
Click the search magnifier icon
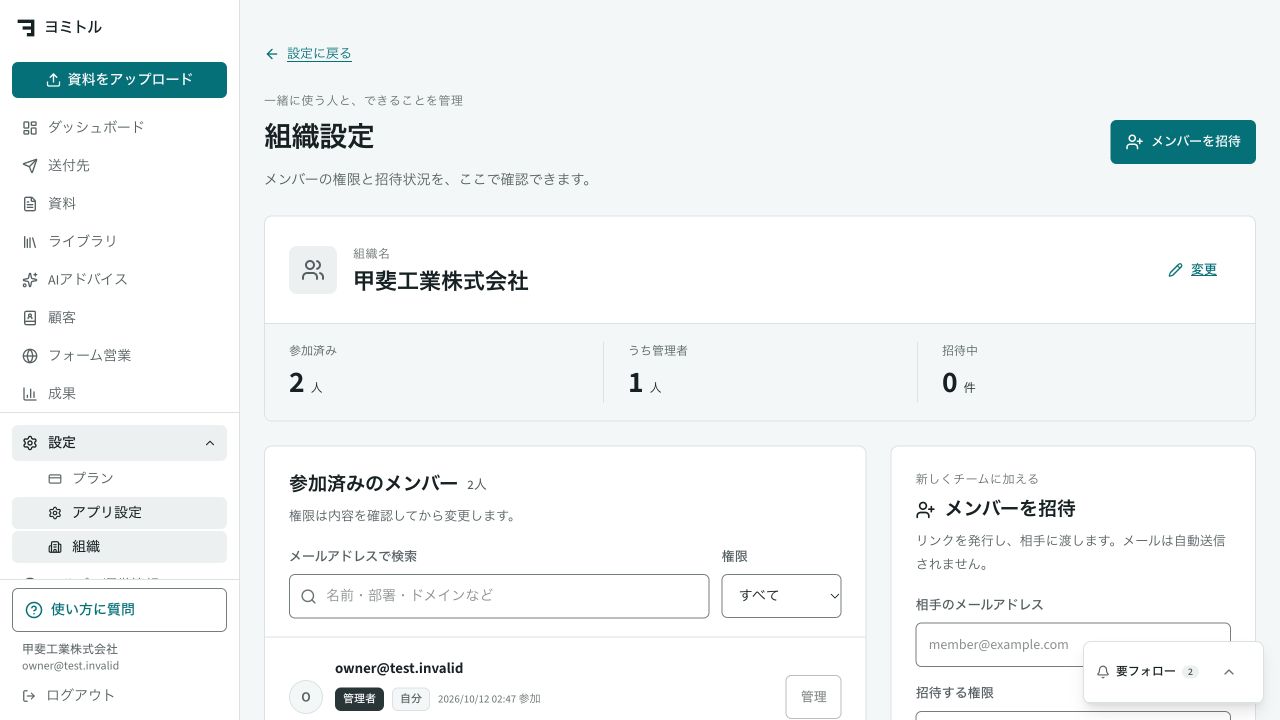pos(309,596)
